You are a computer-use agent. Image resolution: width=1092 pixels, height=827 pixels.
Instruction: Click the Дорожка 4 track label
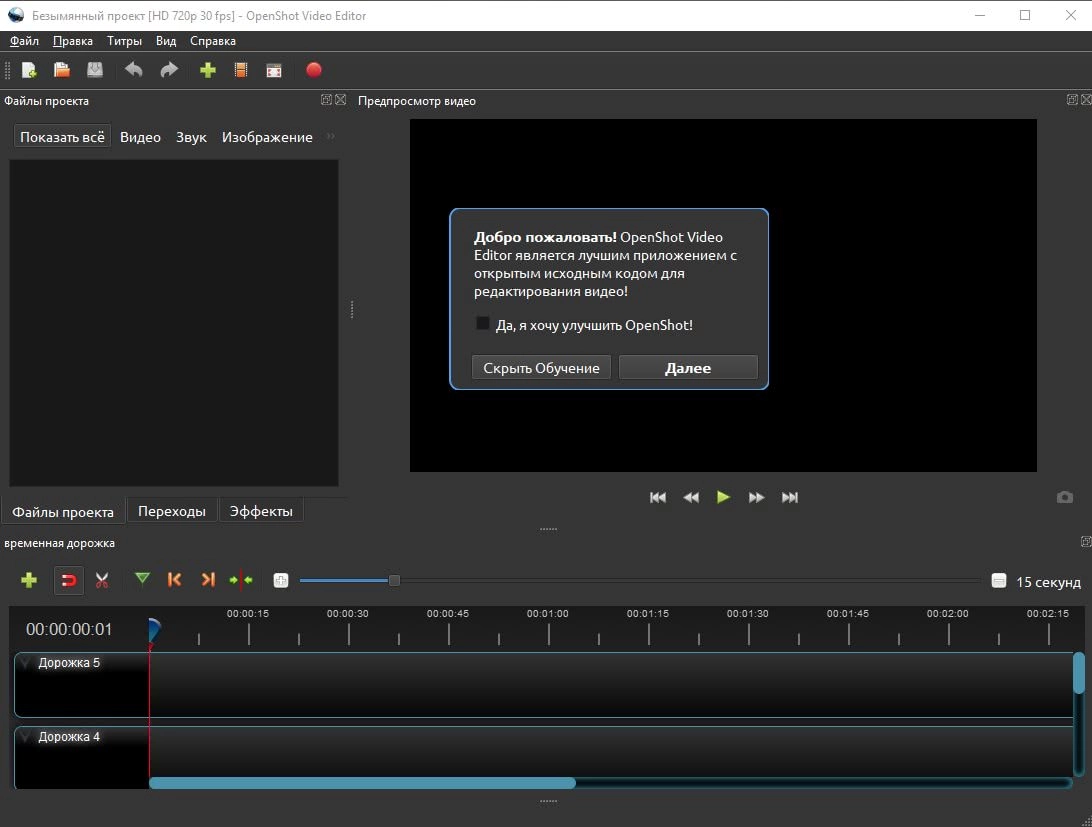[x=69, y=736]
